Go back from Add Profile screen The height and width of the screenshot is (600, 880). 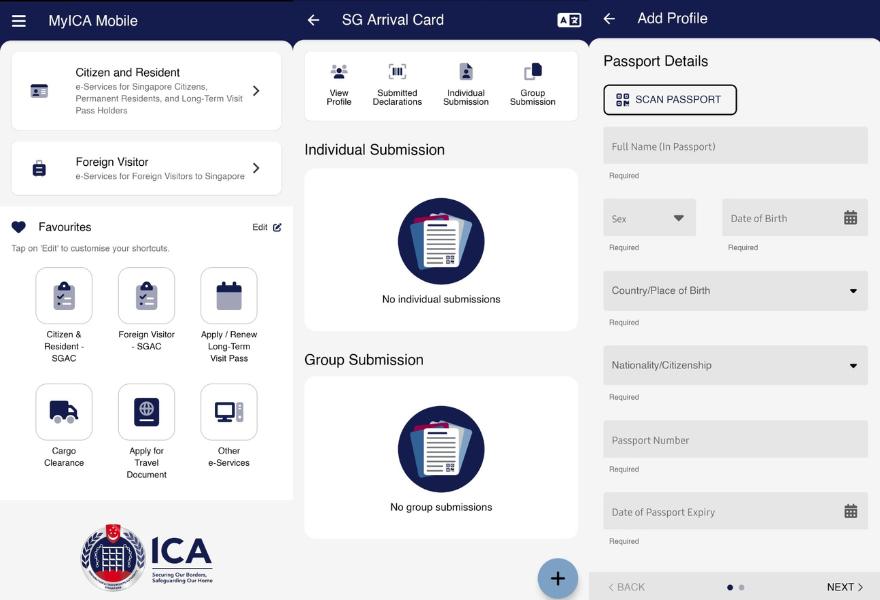tap(609, 19)
